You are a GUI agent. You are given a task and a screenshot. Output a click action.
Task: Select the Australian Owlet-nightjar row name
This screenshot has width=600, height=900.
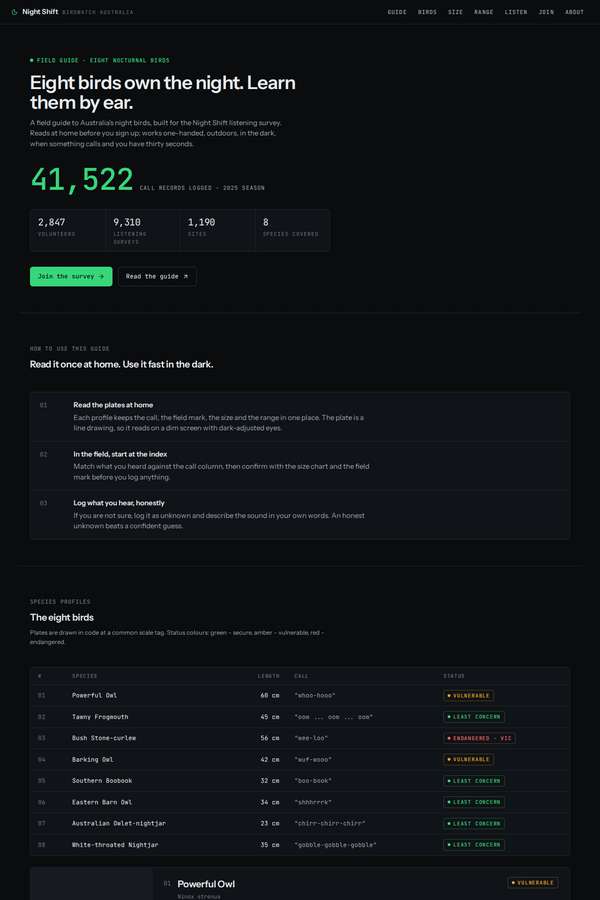119,823
